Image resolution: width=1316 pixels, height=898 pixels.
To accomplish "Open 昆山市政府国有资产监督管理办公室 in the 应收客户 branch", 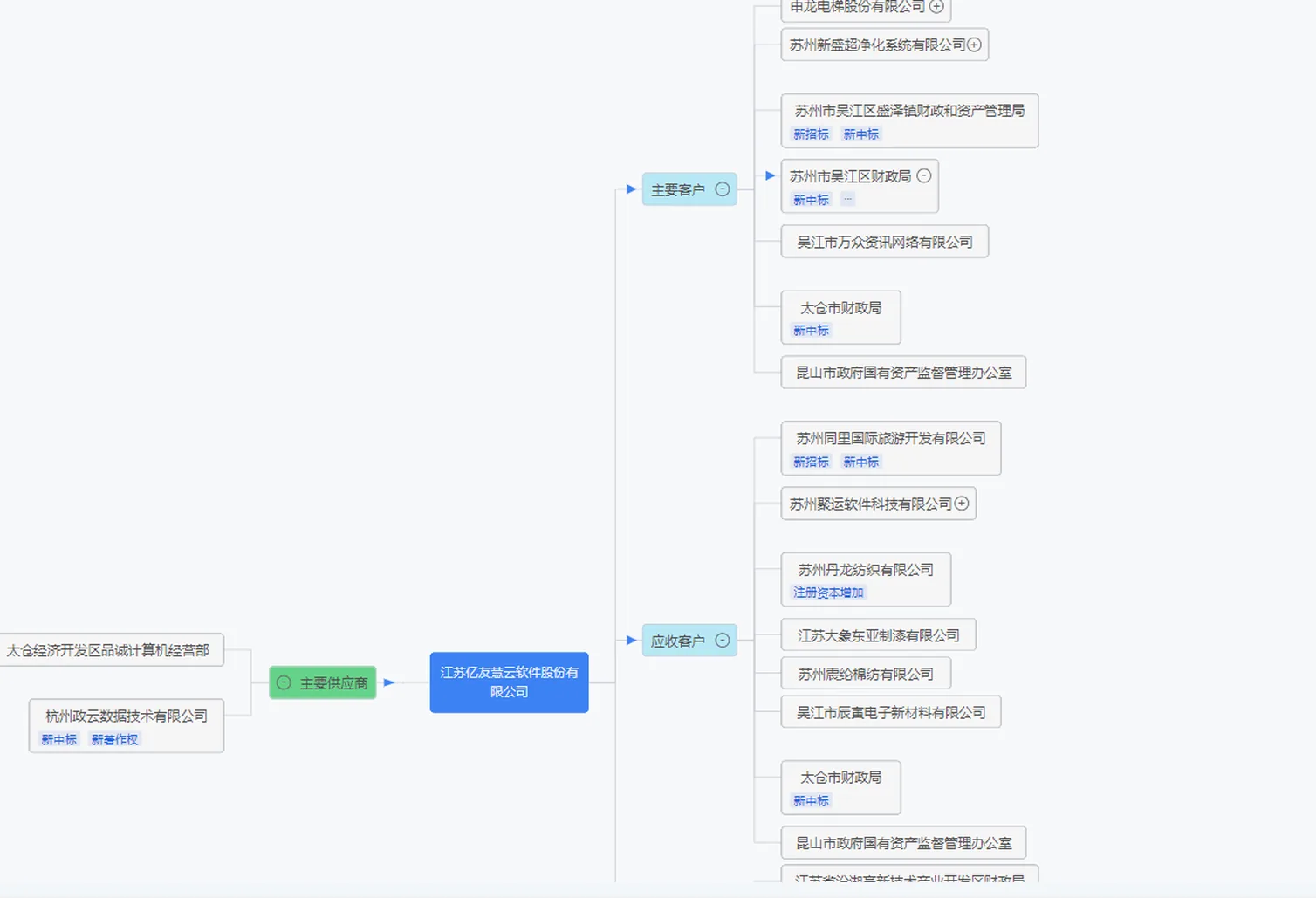I will [903, 843].
